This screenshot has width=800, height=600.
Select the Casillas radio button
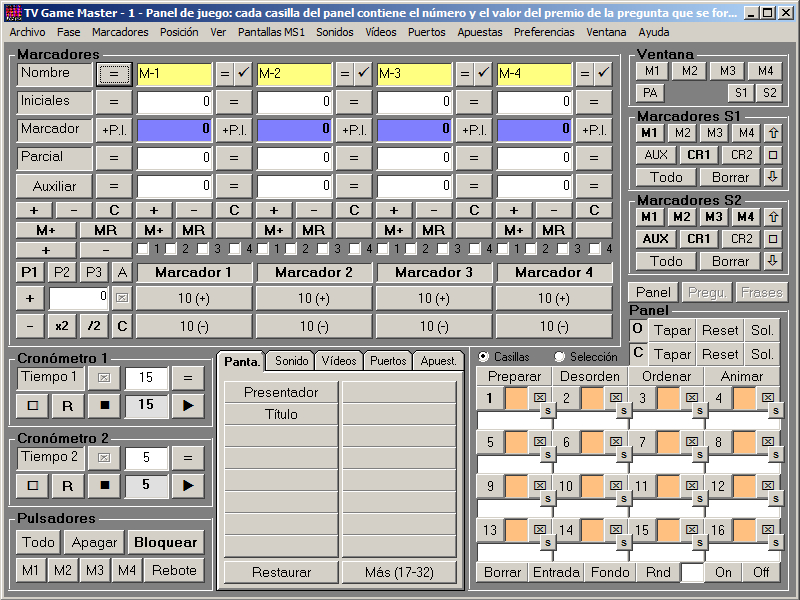click(x=484, y=357)
